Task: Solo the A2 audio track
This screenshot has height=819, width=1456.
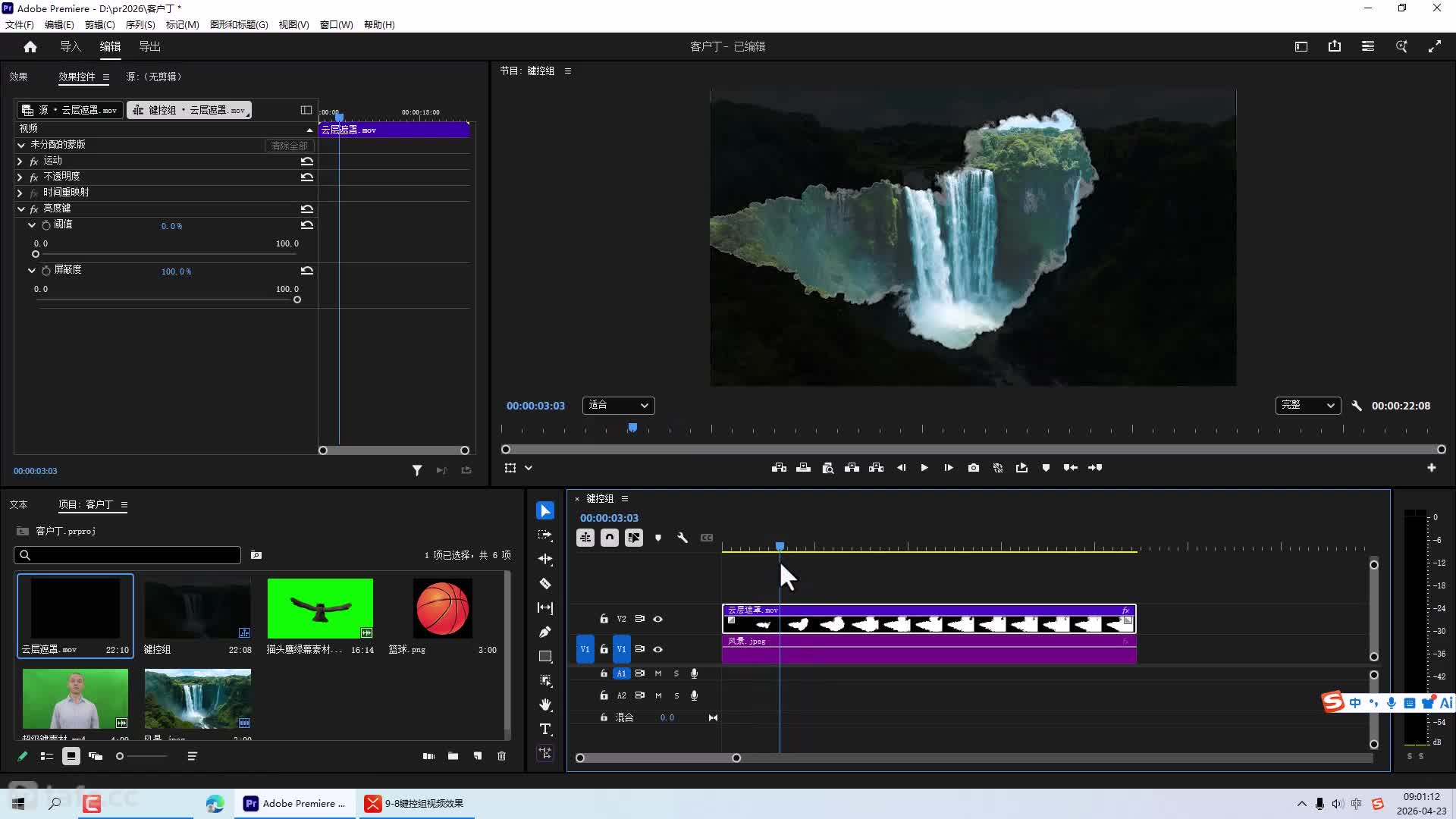Action: click(676, 695)
